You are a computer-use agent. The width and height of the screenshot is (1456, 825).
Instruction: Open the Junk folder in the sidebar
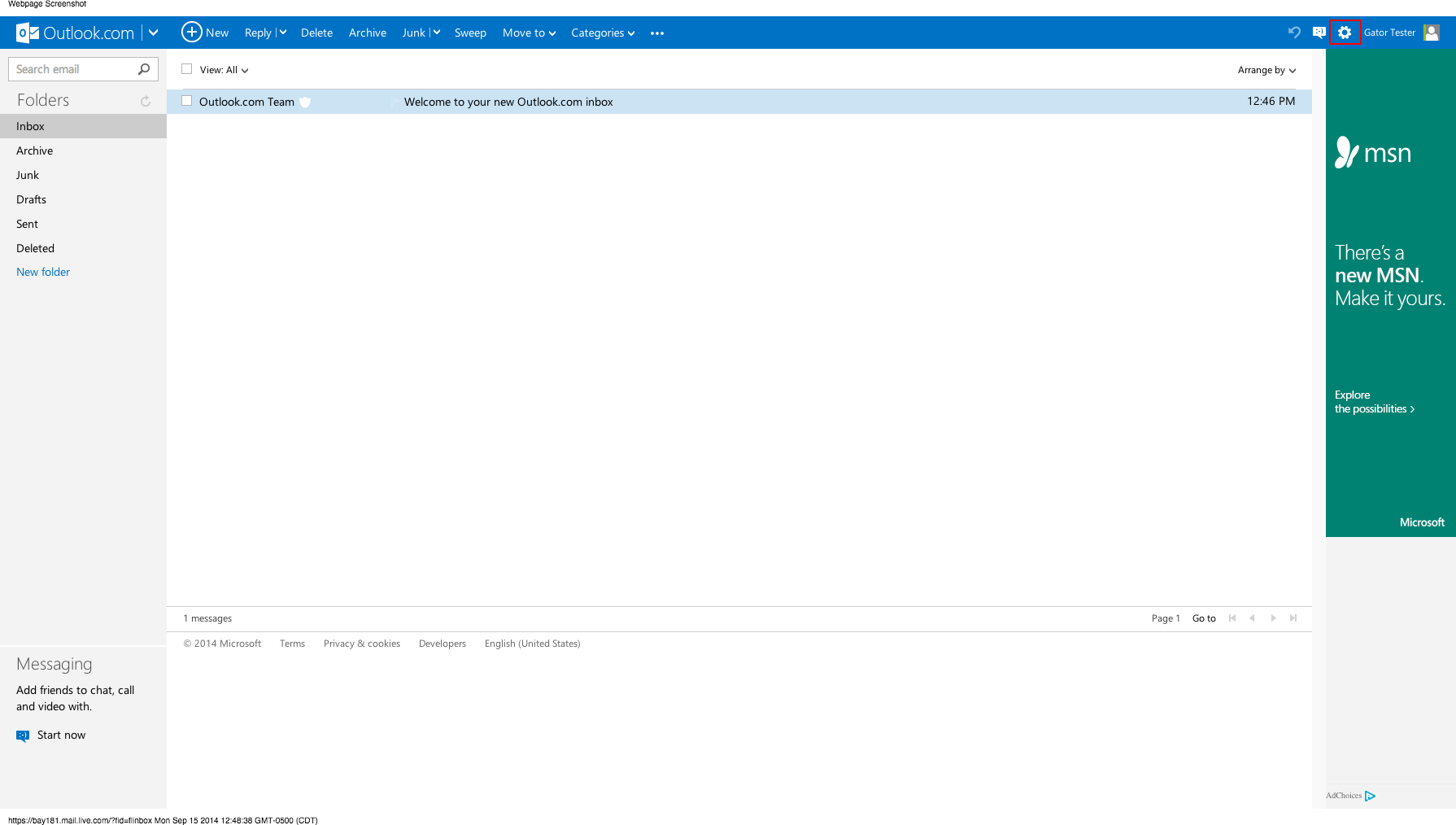coord(27,174)
